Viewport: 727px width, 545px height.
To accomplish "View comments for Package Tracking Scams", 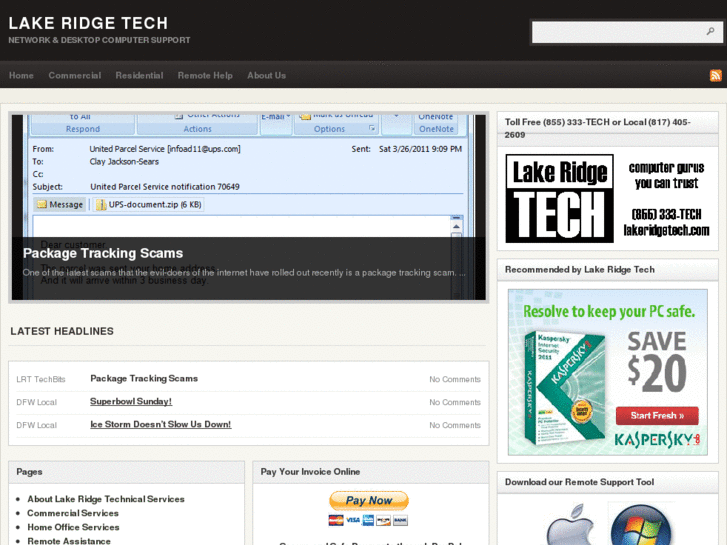I will point(455,379).
